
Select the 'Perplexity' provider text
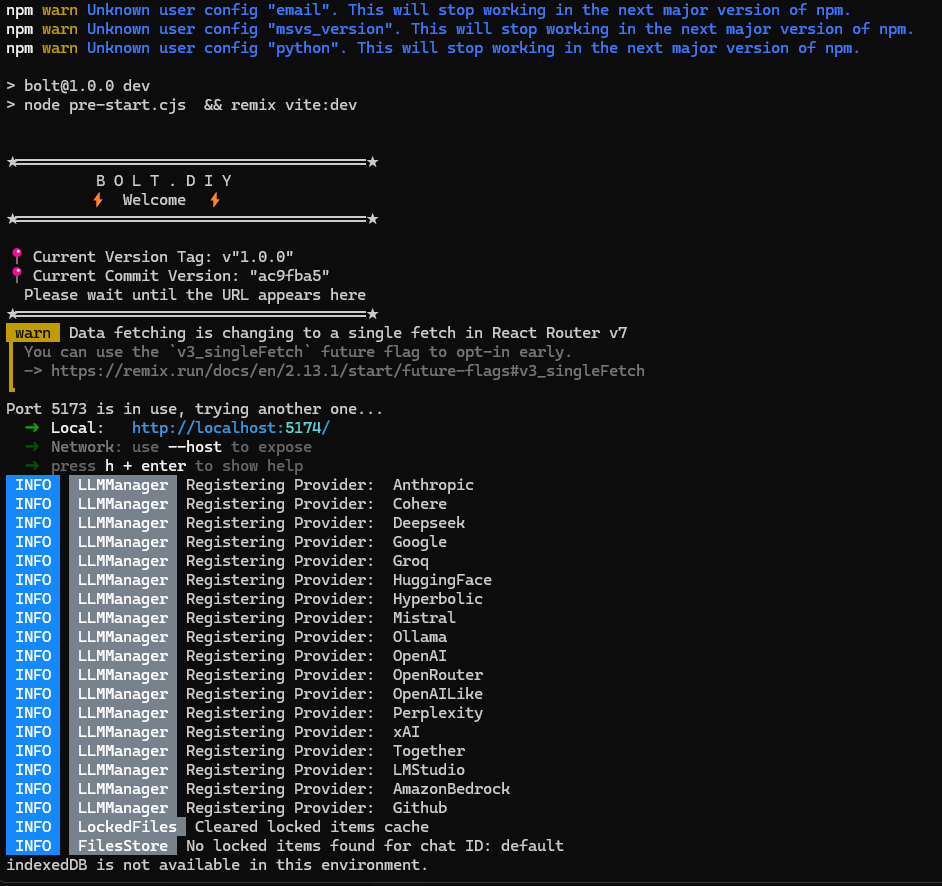437,713
